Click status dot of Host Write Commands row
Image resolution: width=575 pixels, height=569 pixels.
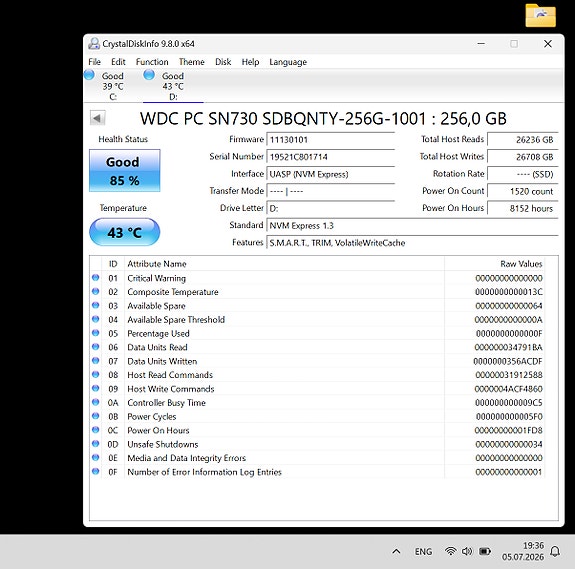coord(96,388)
